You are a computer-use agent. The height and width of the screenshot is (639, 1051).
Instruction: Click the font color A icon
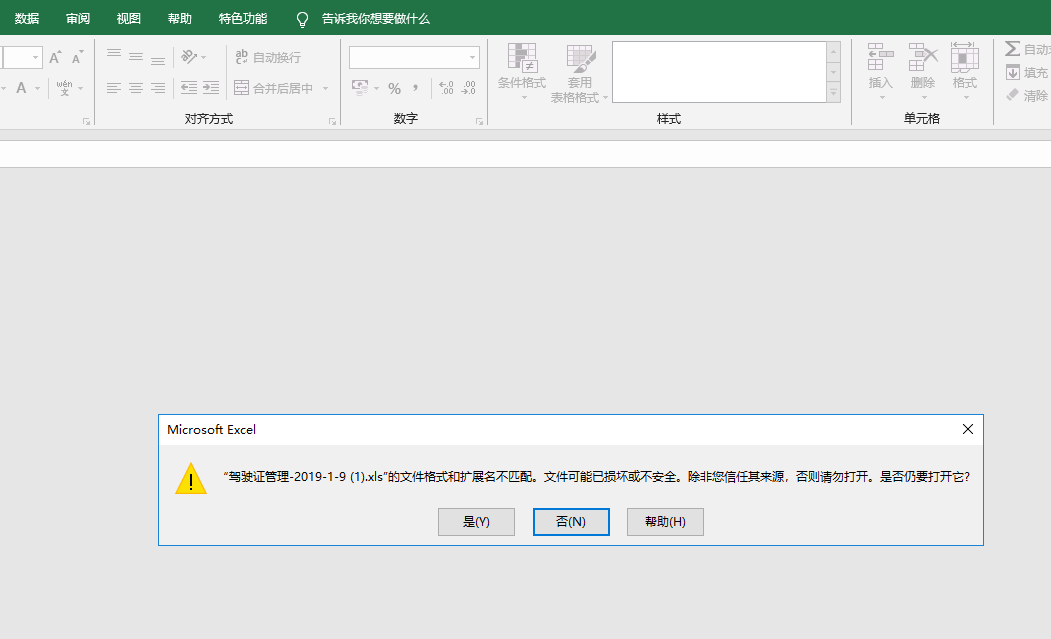click(21, 88)
